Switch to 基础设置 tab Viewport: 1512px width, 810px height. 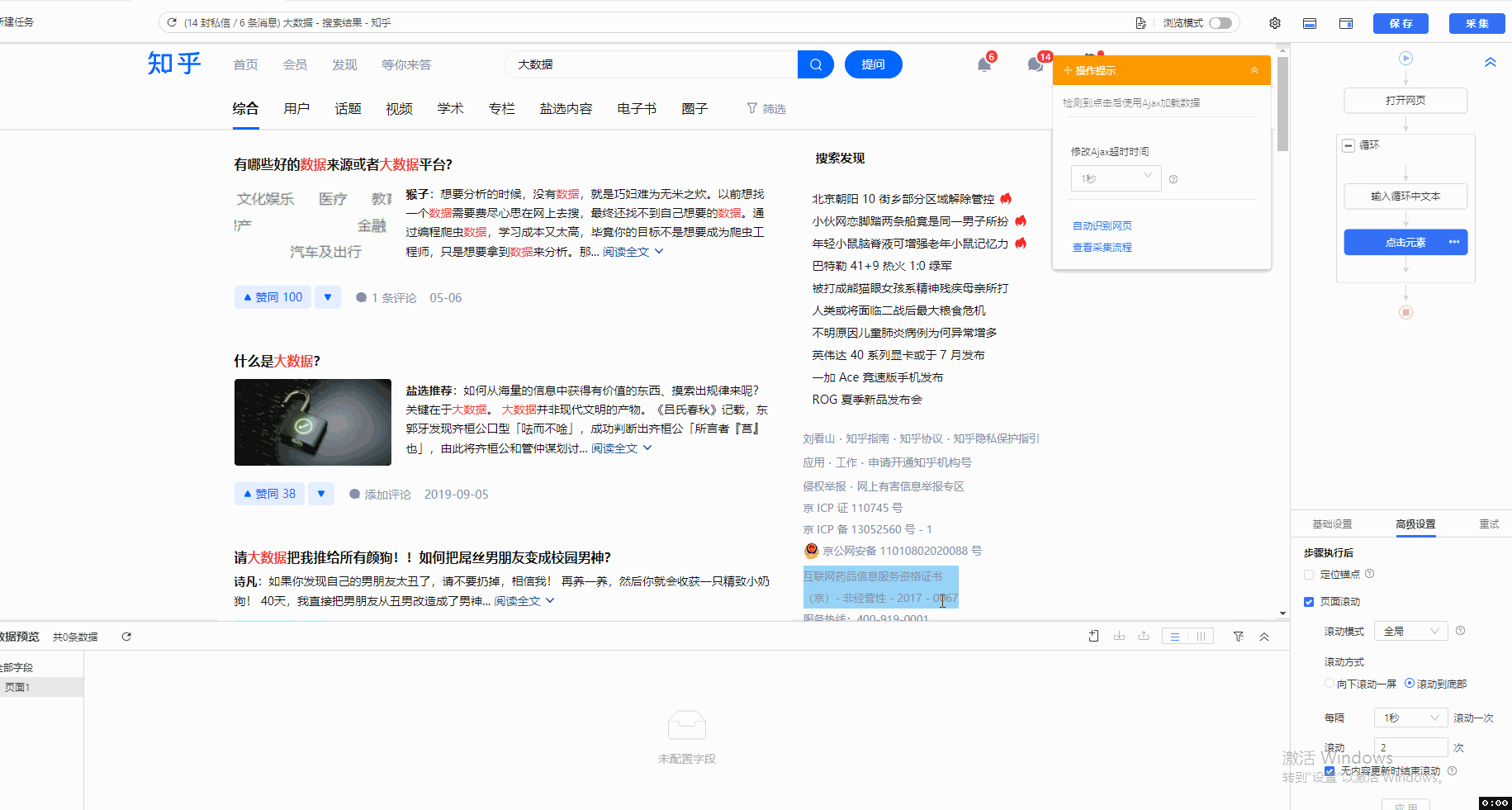(x=1332, y=524)
